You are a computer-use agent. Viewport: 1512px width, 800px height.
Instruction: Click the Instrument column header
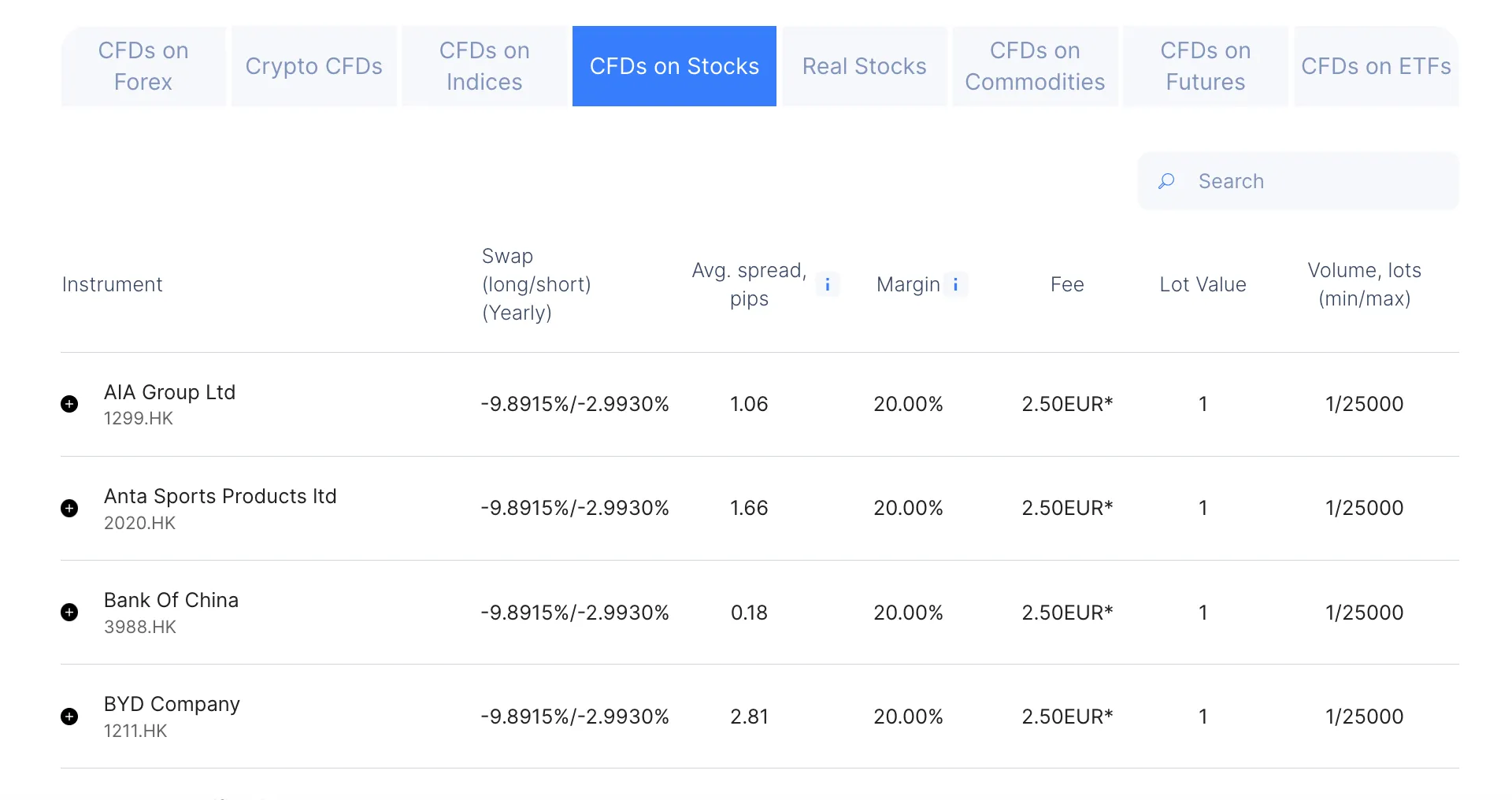coord(112,284)
